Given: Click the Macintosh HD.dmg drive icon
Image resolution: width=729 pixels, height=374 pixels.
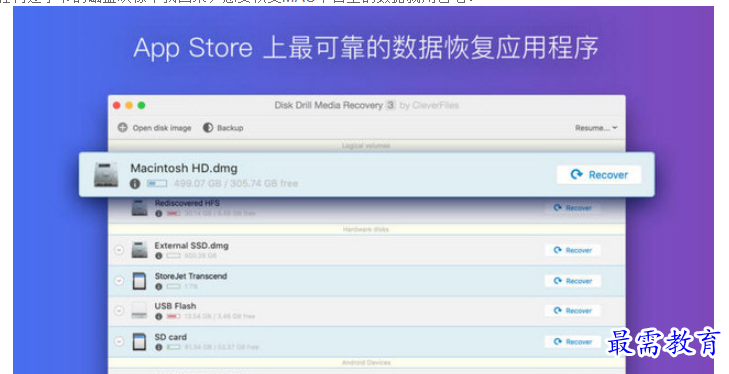Looking at the screenshot, I should (x=106, y=175).
